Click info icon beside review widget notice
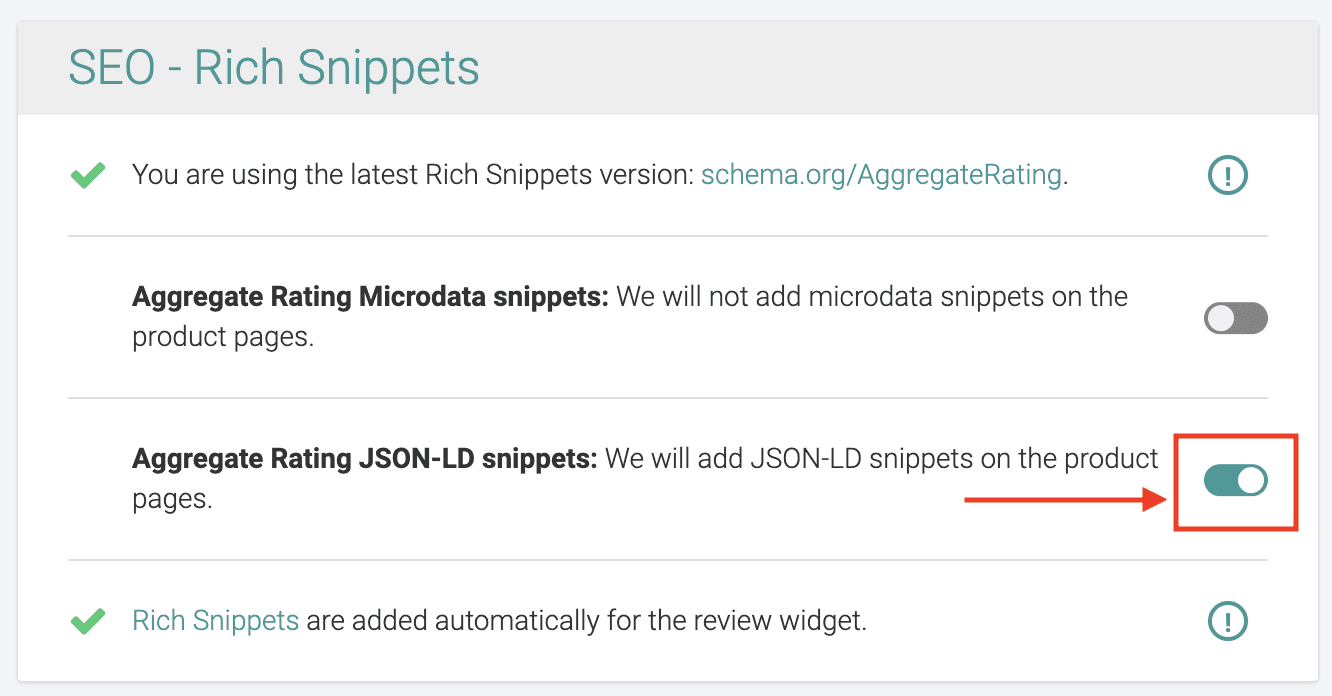Viewport: 1332px width, 696px height. 1227,621
